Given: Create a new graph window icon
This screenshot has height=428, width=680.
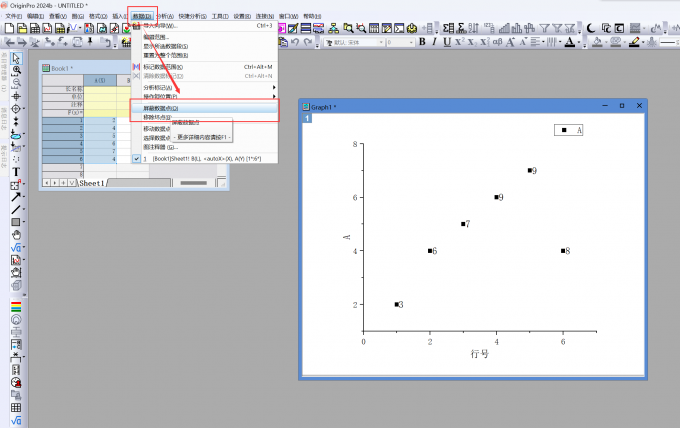Looking at the screenshot, I should [47, 29].
